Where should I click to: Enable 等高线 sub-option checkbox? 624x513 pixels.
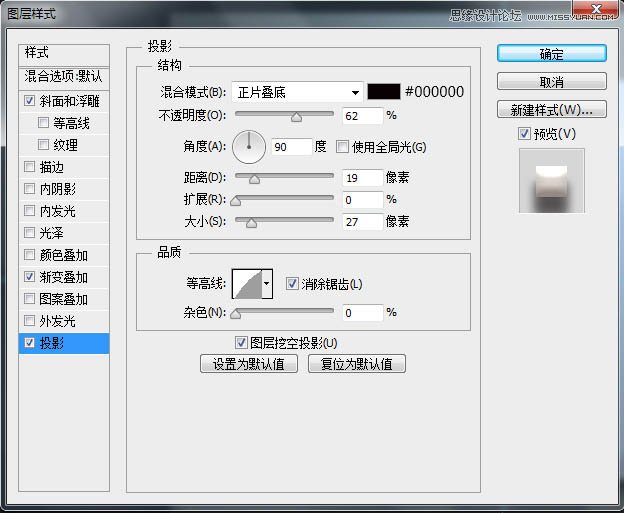43,122
